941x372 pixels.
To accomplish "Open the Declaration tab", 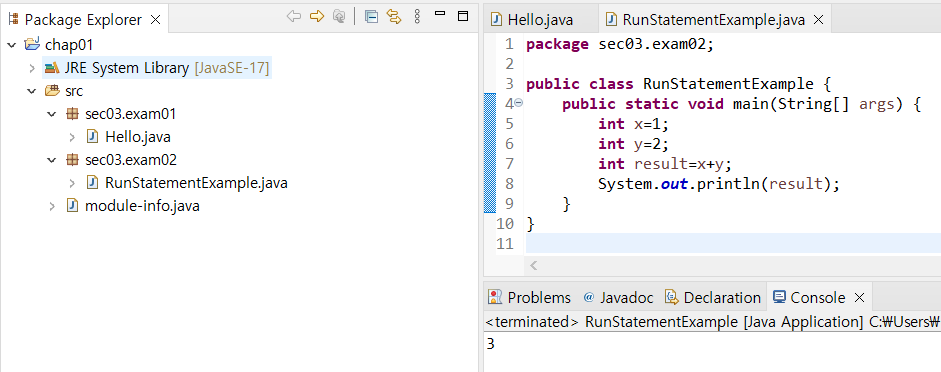I will (712, 298).
